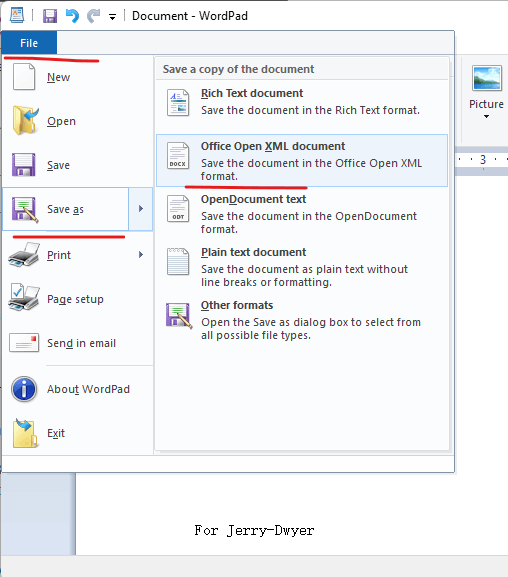This screenshot has width=508, height=577.
Task: Click the New blank document icon
Action: tap(24, 77)
